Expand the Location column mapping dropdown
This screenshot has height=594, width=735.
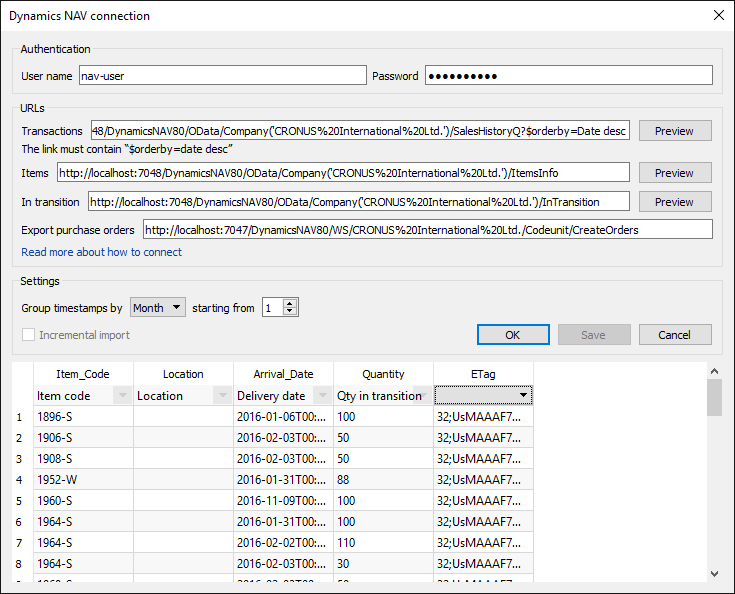click(x=223, y=396)
